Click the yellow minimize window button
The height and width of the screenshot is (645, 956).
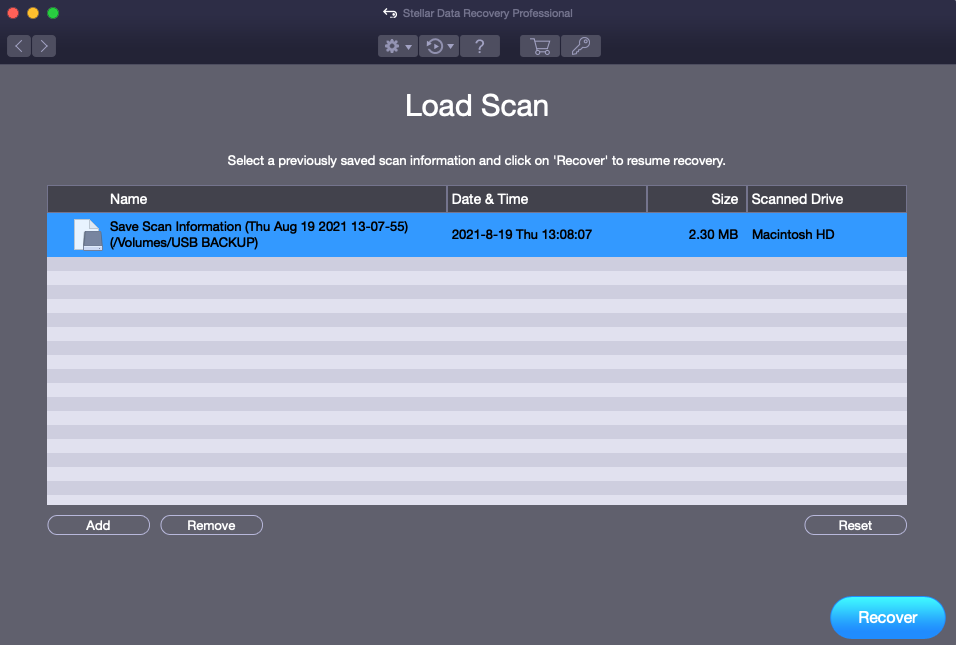(x=33, y=13)
